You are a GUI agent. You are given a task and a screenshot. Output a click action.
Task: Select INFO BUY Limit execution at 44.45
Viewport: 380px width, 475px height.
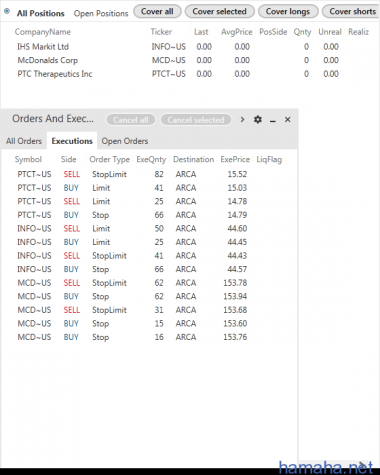(149, 242)
